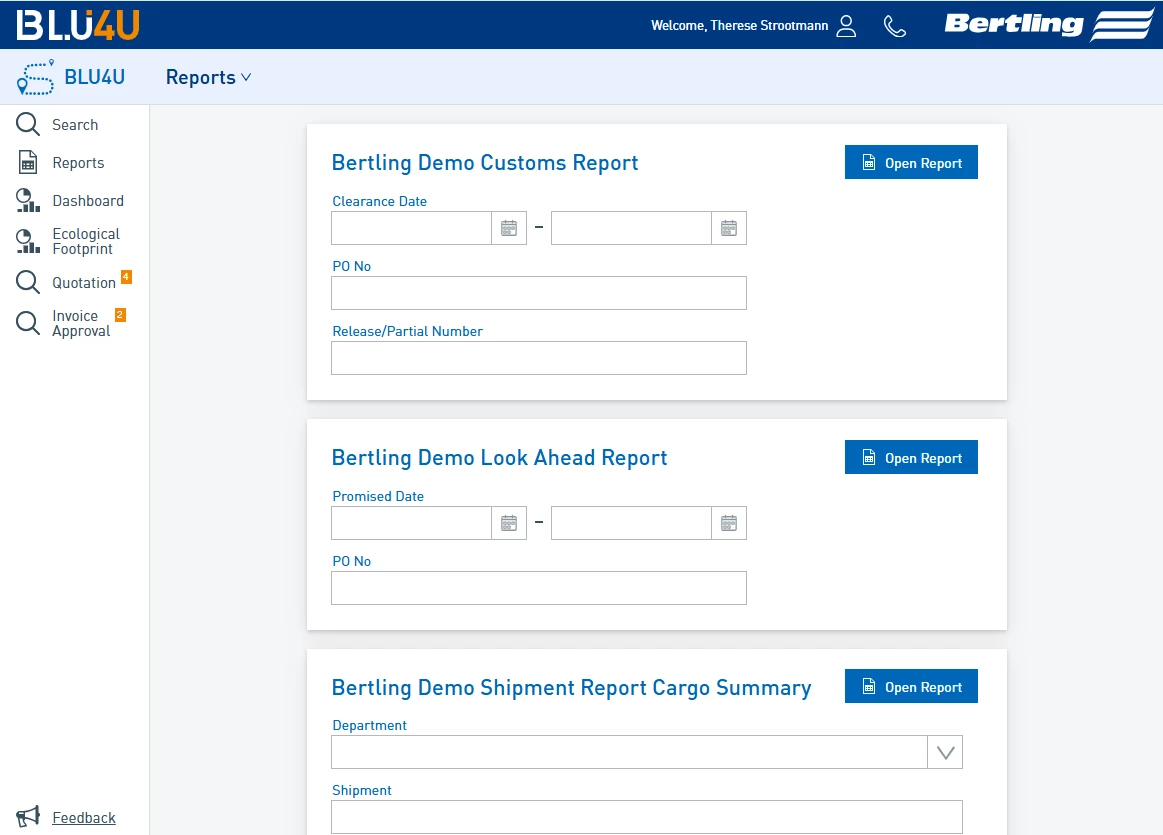1163x835 pixels.
Task: Open Invoice Approval from the sidebar
Action: click(x=81, y=323)
